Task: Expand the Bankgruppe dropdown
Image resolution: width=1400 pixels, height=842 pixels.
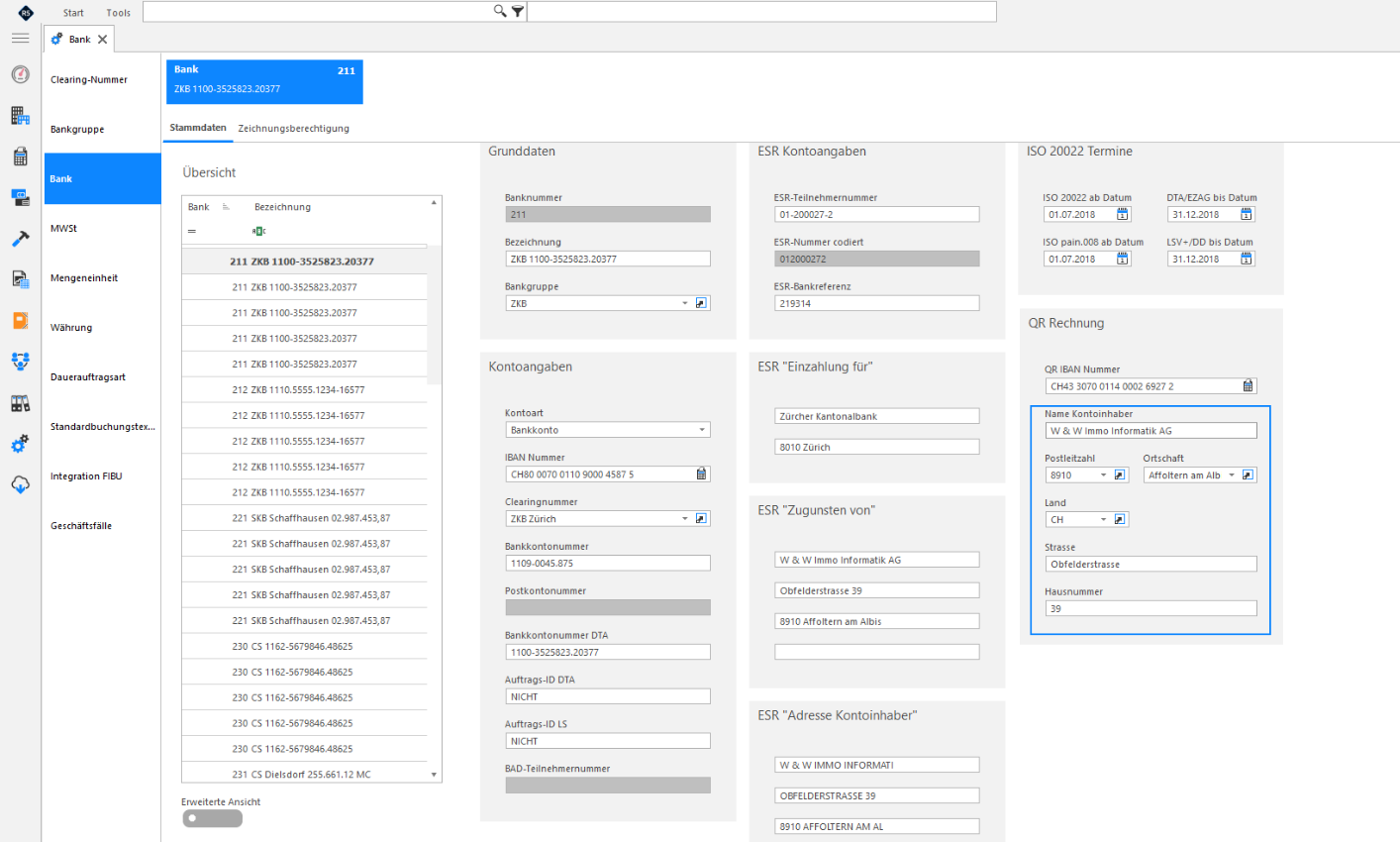Action: click(x=684, y=303)
